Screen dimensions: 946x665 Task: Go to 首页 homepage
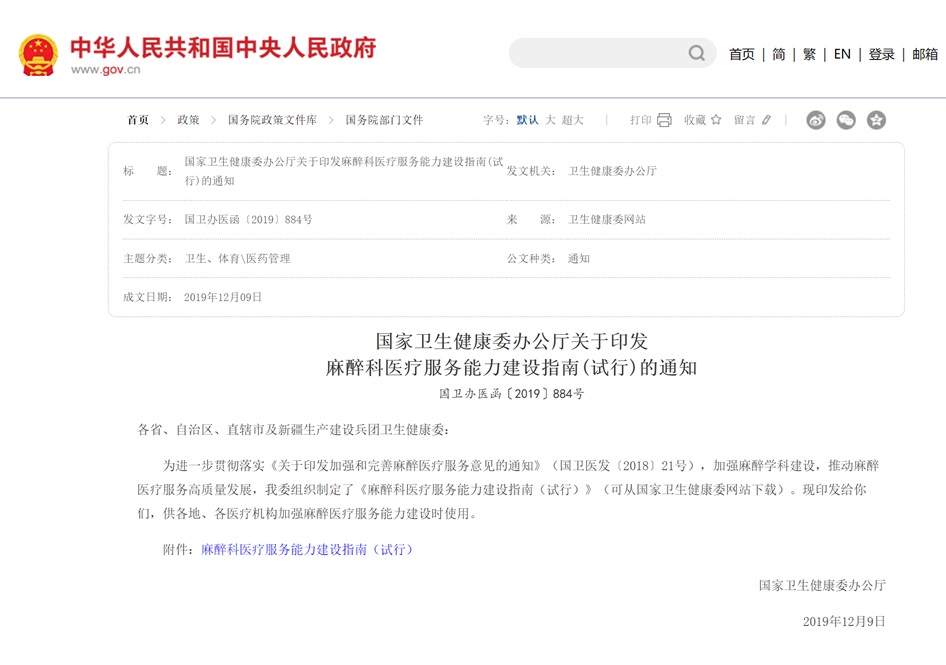[741, 54]
